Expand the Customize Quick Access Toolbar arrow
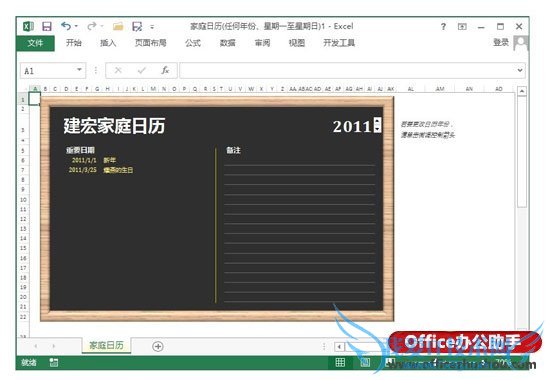 click(152, 27)
